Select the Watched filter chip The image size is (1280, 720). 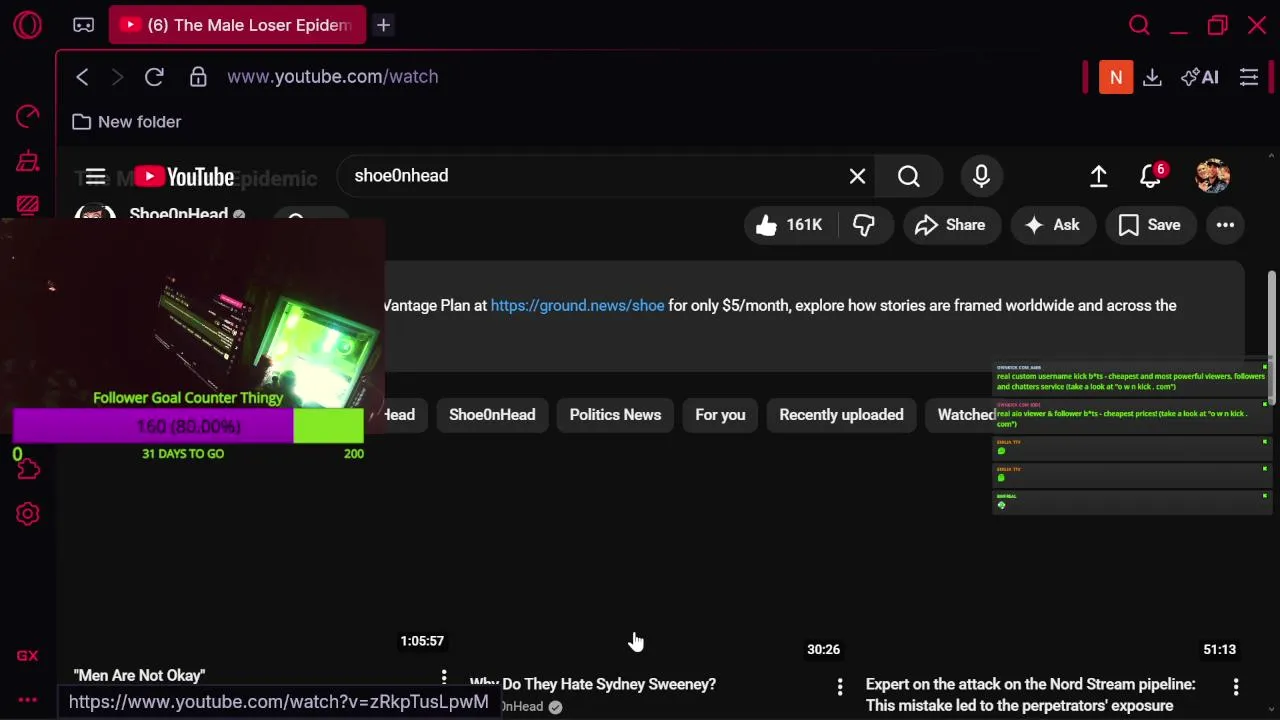coord(964,415)
